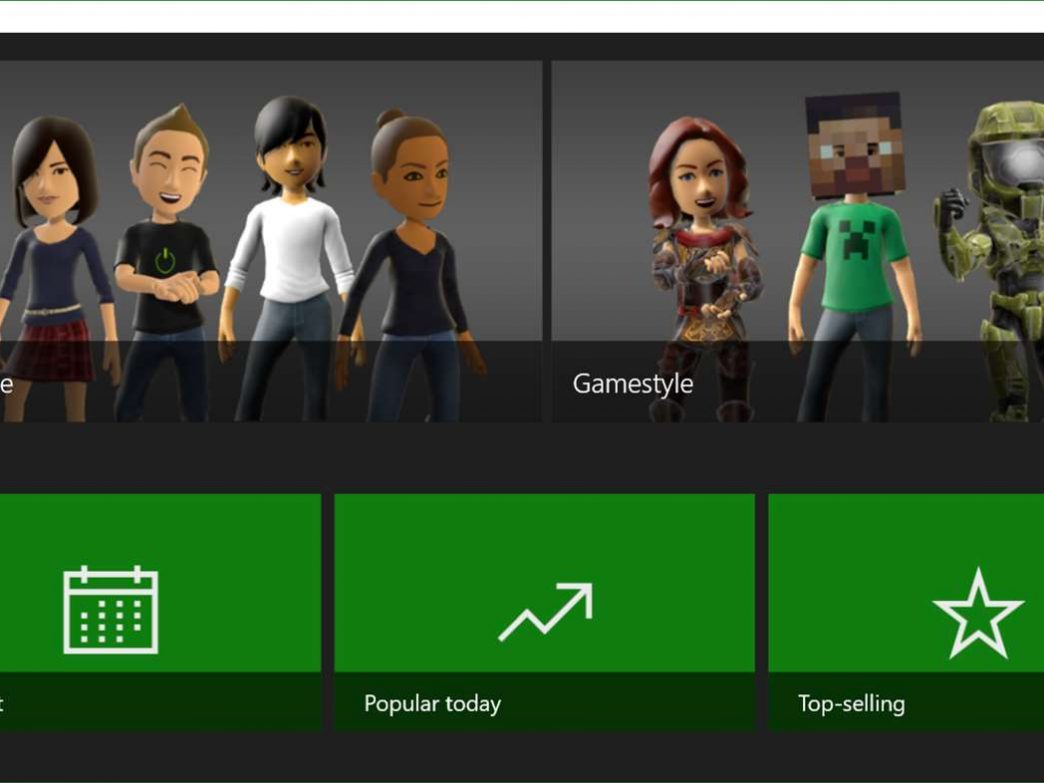Click the caption bar of the left avatar tile
This screenshot has height=783, width=1044.
tap(270, 382)
